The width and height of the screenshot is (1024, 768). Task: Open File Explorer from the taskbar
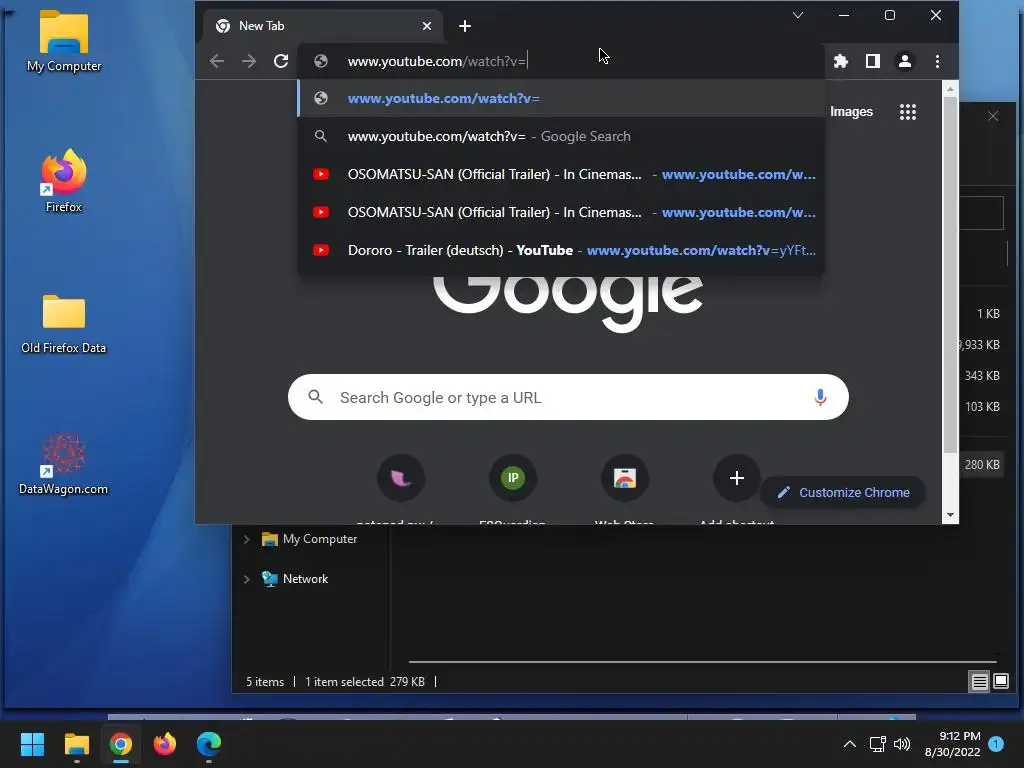(x=76, y=744)
